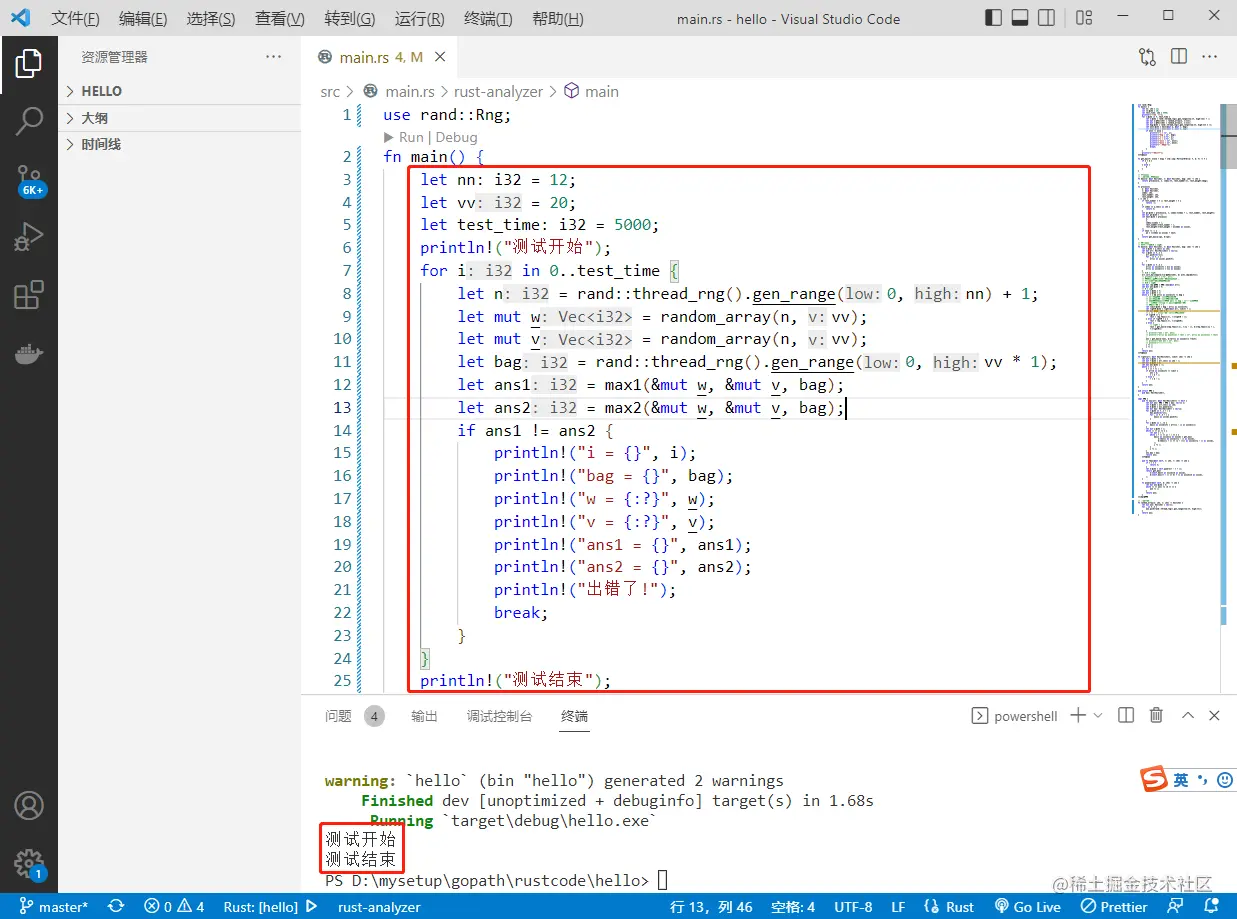Close the bottom panel

pyautogui.click(x=1214, y=715)
